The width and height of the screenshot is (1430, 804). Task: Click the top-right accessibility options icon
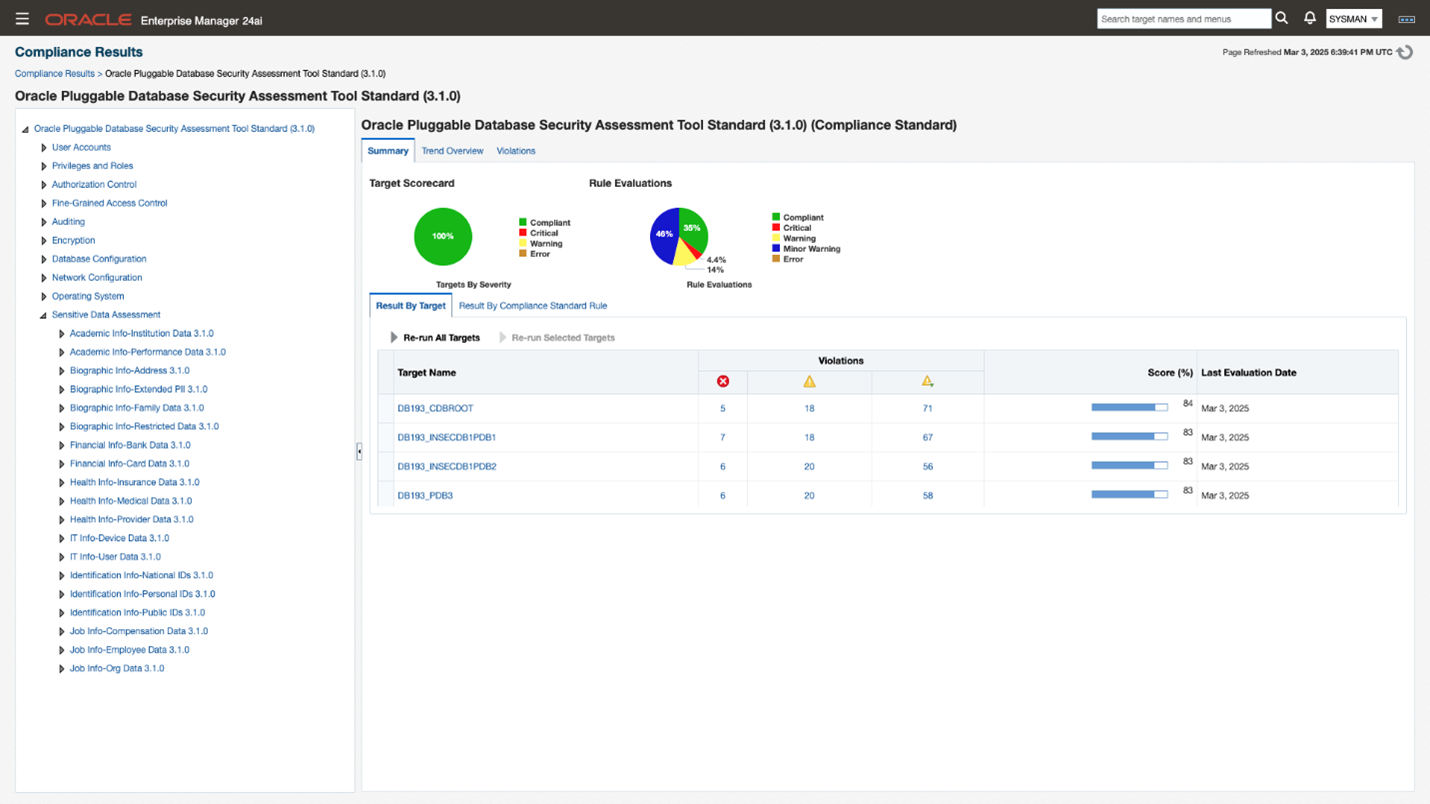[x=1406, y=19]
